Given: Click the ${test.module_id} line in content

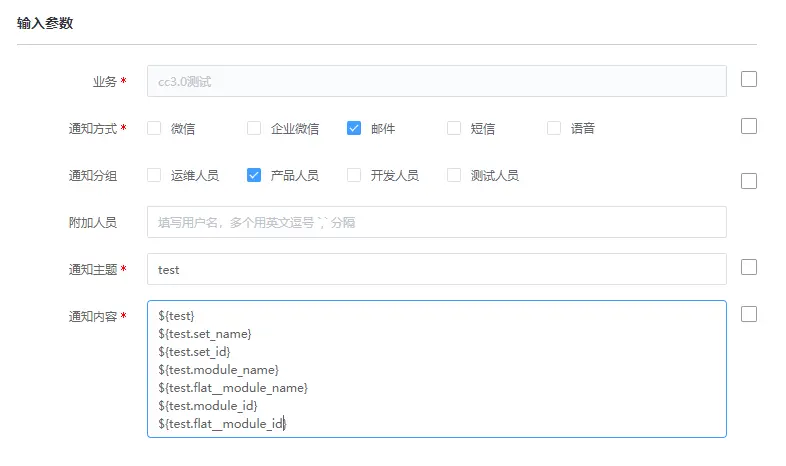Looking at the screenshot, I should (x=208, y=406).
